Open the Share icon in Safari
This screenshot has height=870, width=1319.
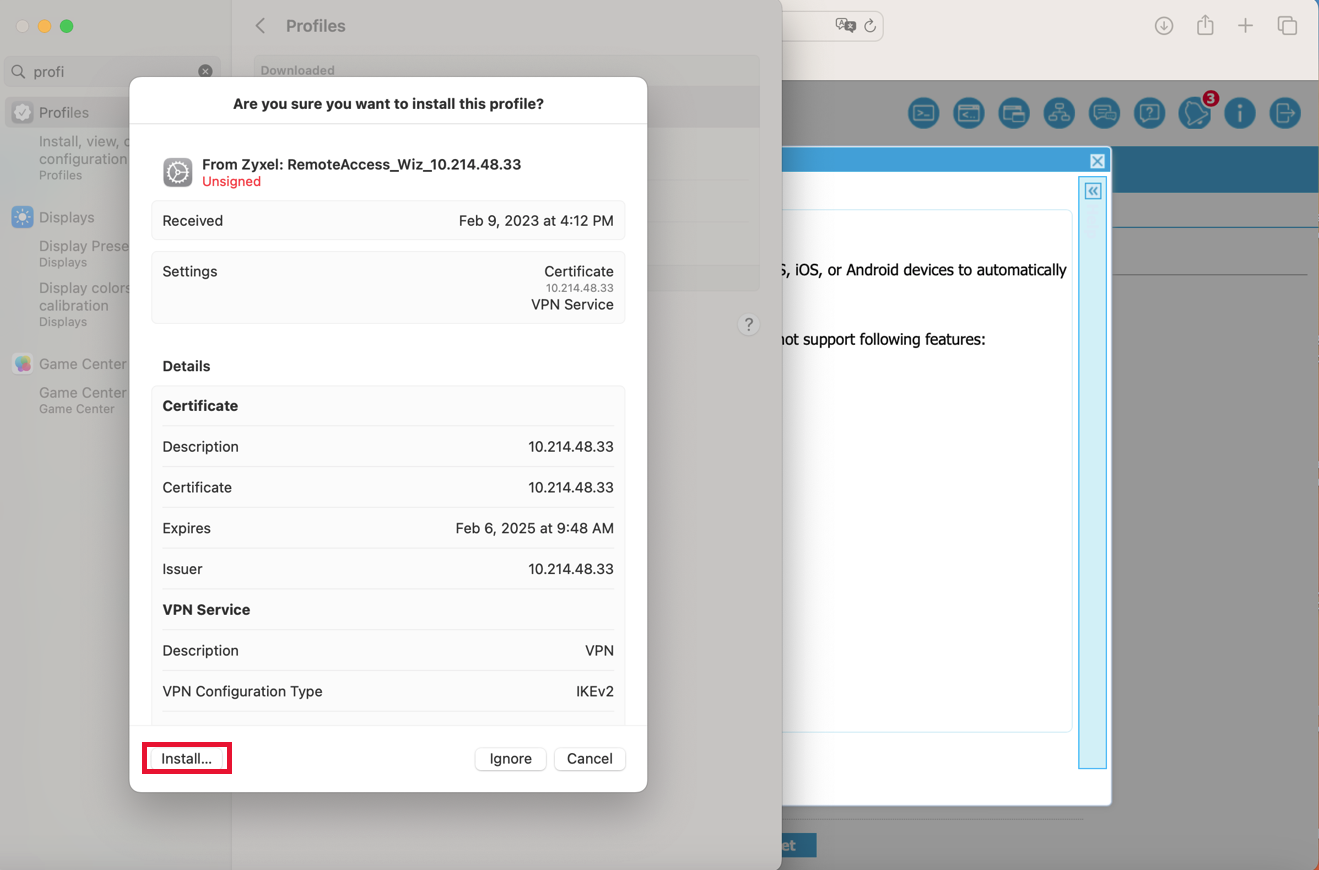click(1205, 25)
